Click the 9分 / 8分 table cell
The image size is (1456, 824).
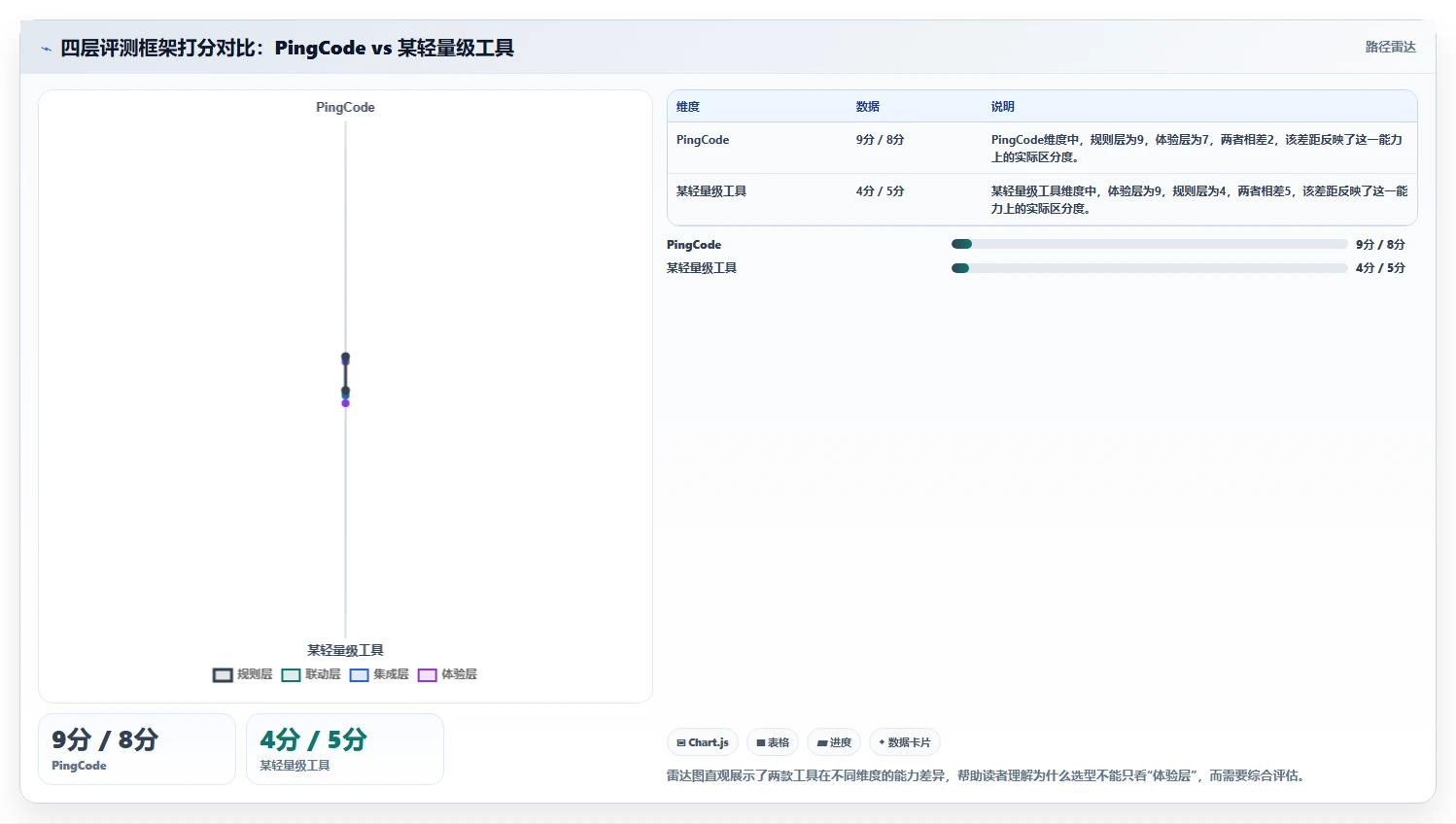click(880, 140)
